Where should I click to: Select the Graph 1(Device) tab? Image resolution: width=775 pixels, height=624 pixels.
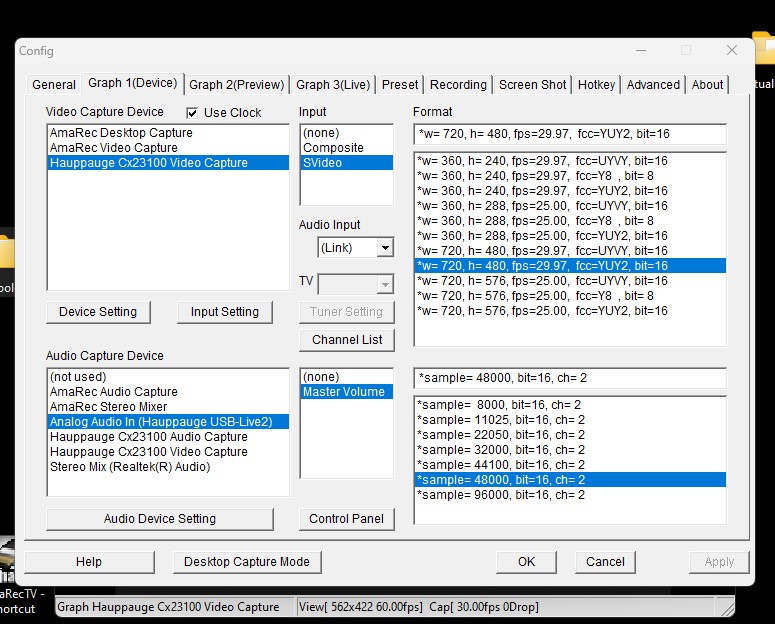[x=132, y=83]
